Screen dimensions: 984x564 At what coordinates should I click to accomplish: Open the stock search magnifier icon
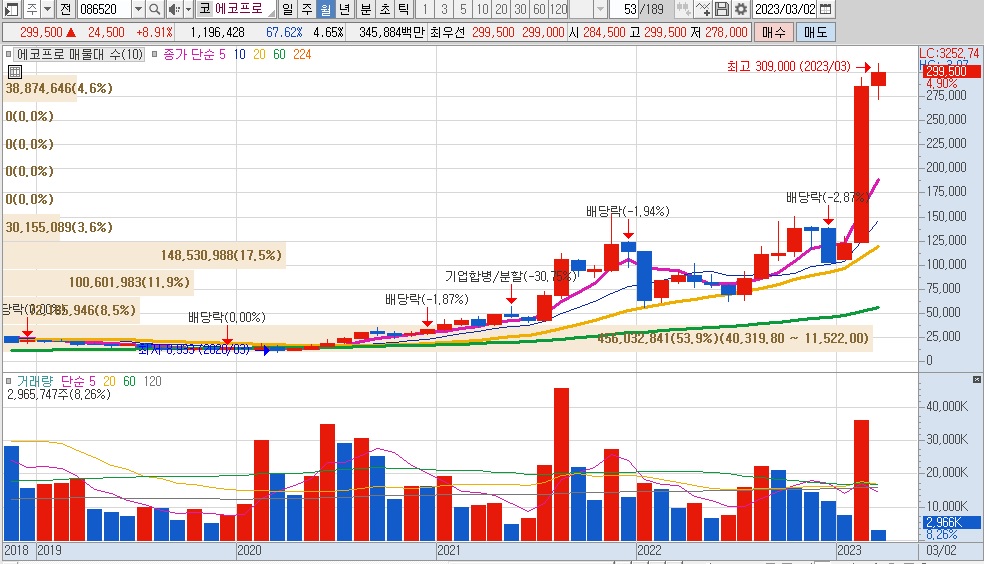[154, 9]
